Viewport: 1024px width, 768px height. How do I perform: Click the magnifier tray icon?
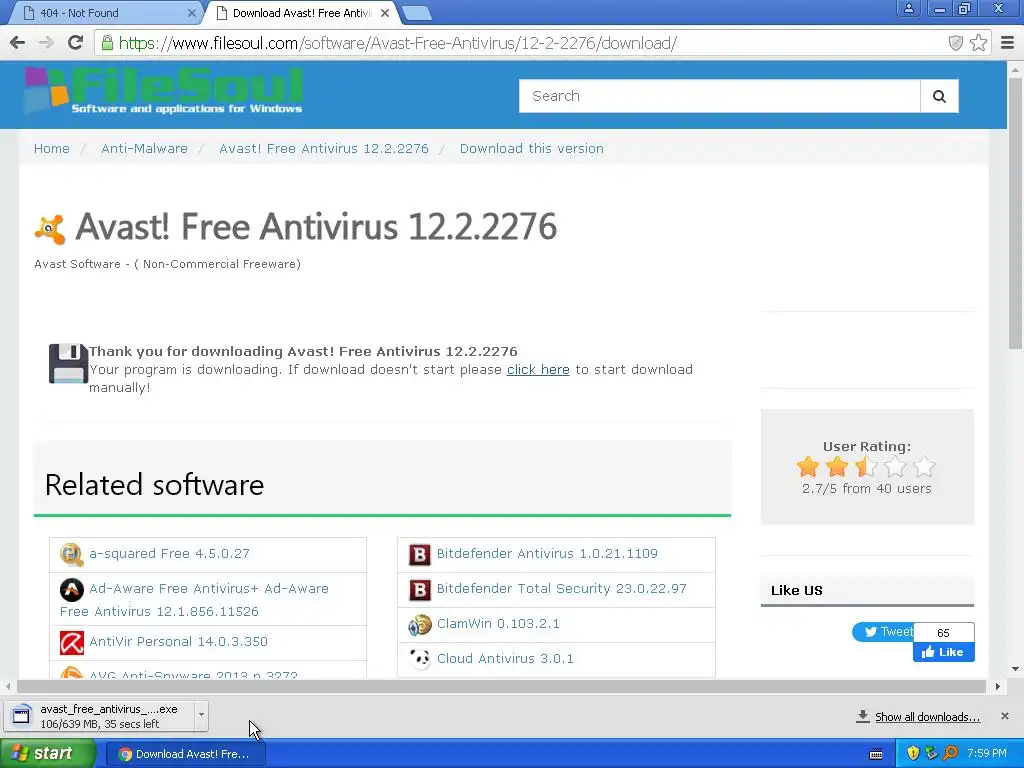(x=950, y=754)
